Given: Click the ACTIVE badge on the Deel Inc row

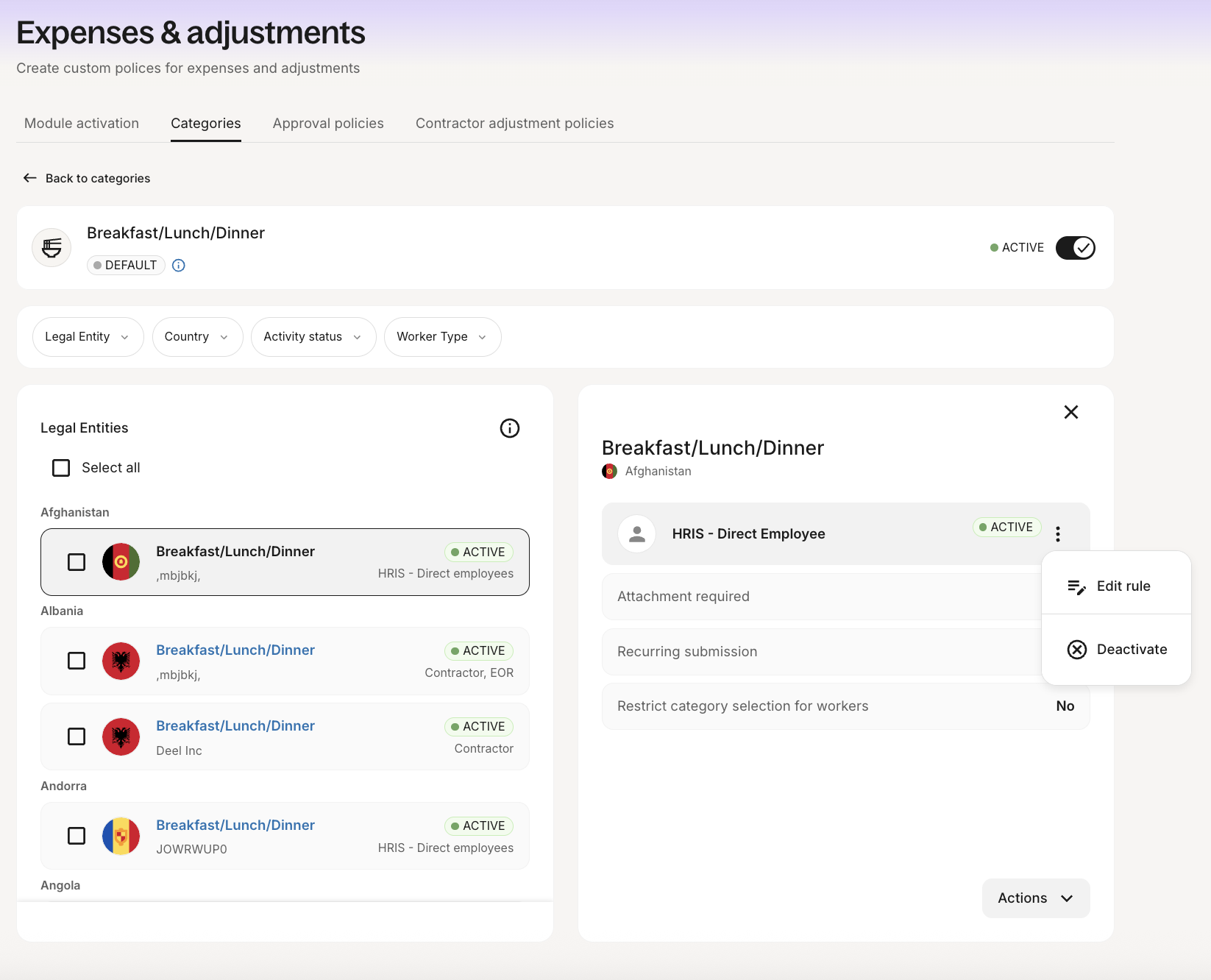Looking at the screenshot, I should coord(479,727).
